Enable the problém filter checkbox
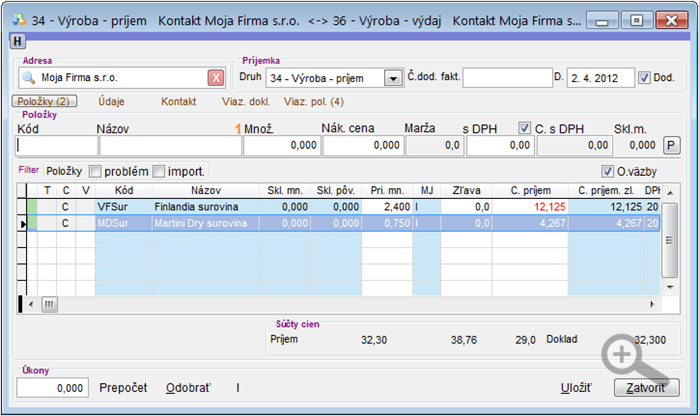Viewport: 699px width, 416px height. [95, 171]
